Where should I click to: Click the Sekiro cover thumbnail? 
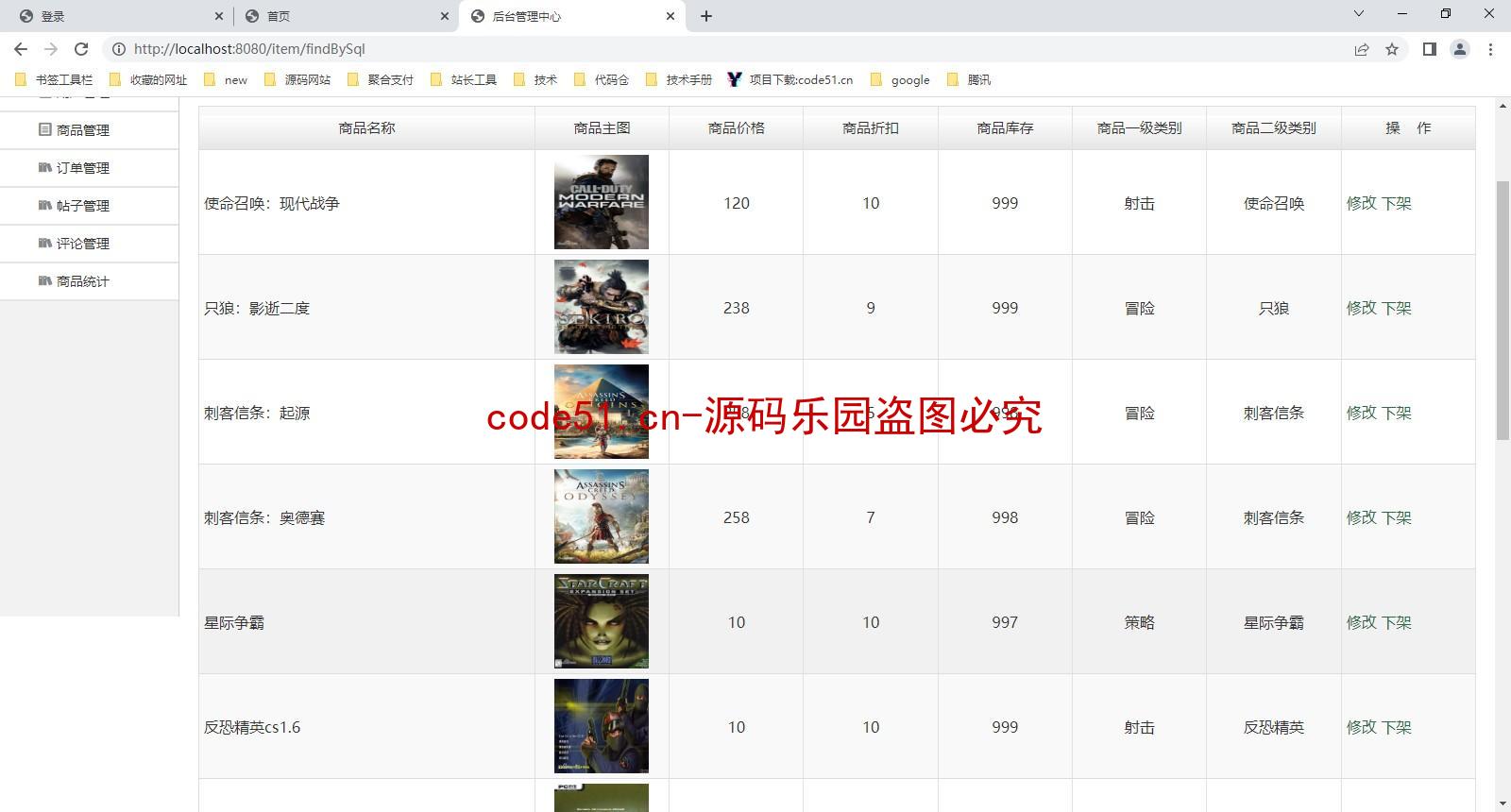pos(602,307)
